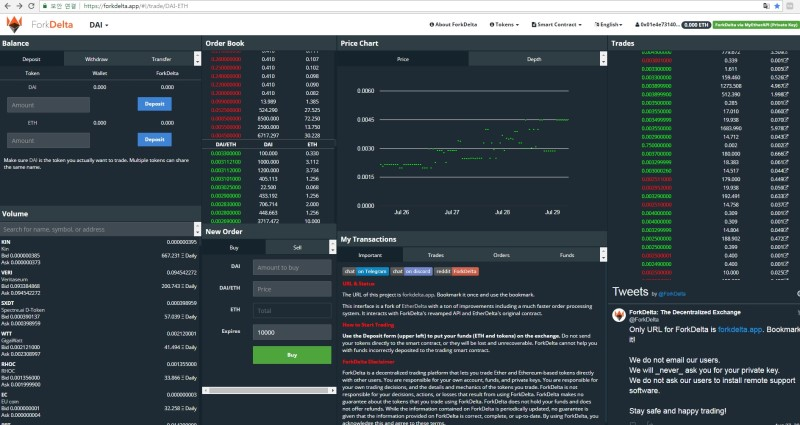Select the Sell tab in New Order

coord(297,247)
